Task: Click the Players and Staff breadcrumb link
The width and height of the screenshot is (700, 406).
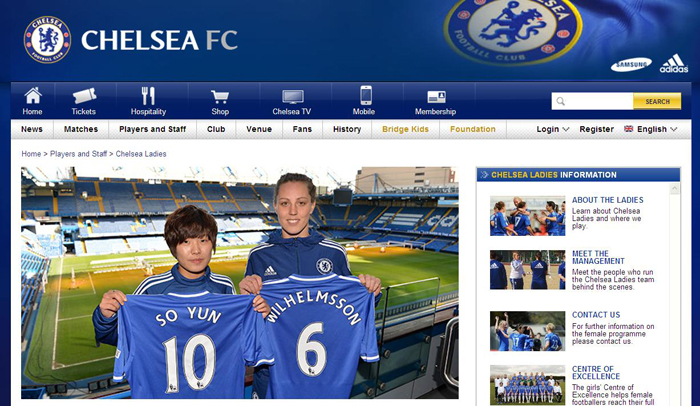Action: 79,154
